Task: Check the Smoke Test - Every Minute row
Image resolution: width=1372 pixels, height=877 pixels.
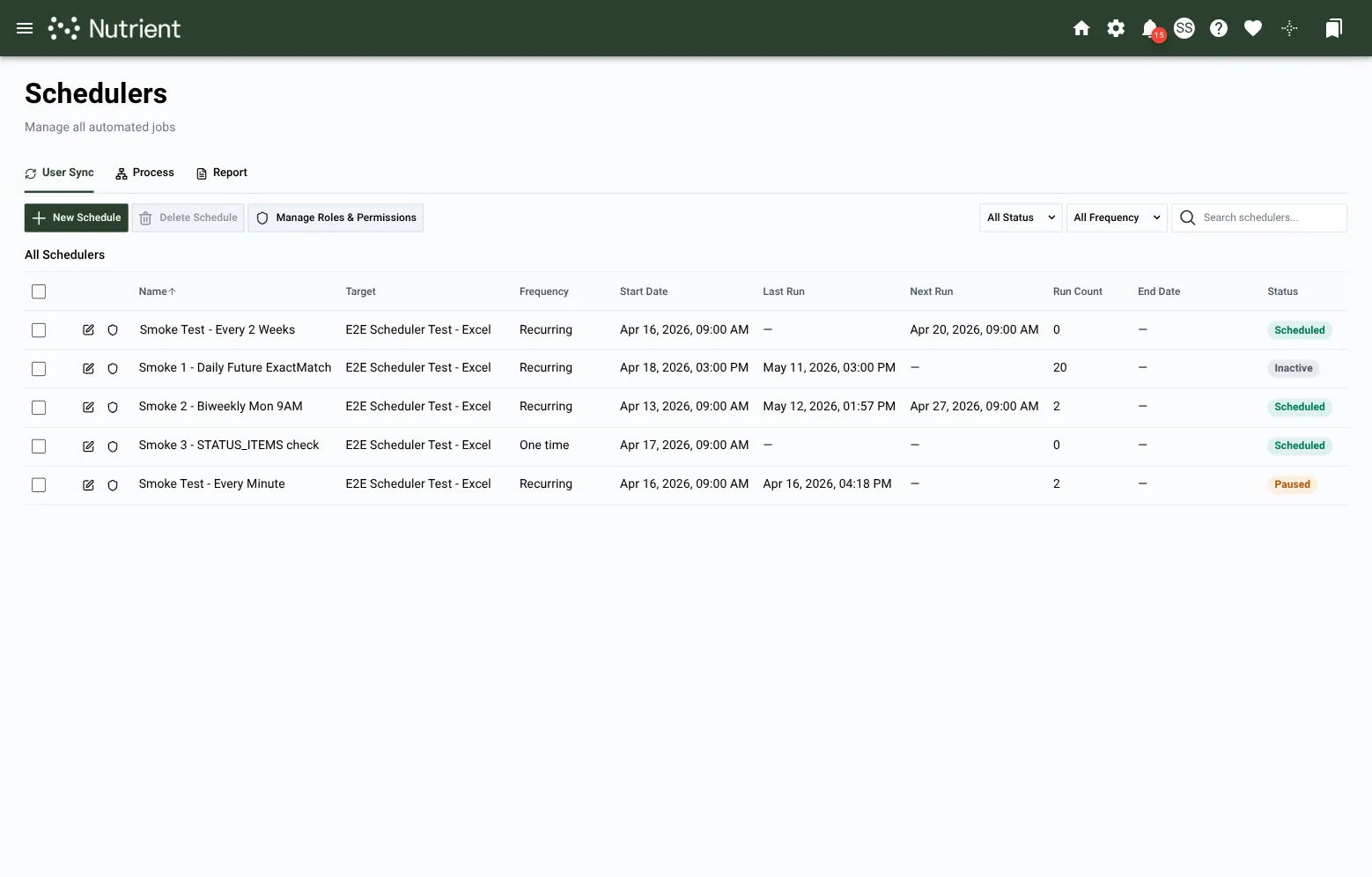Action: 39,485
